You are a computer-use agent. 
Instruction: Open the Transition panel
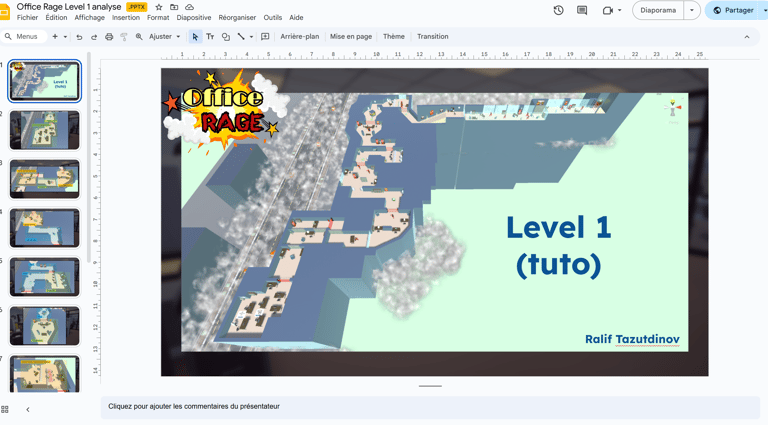432,37
